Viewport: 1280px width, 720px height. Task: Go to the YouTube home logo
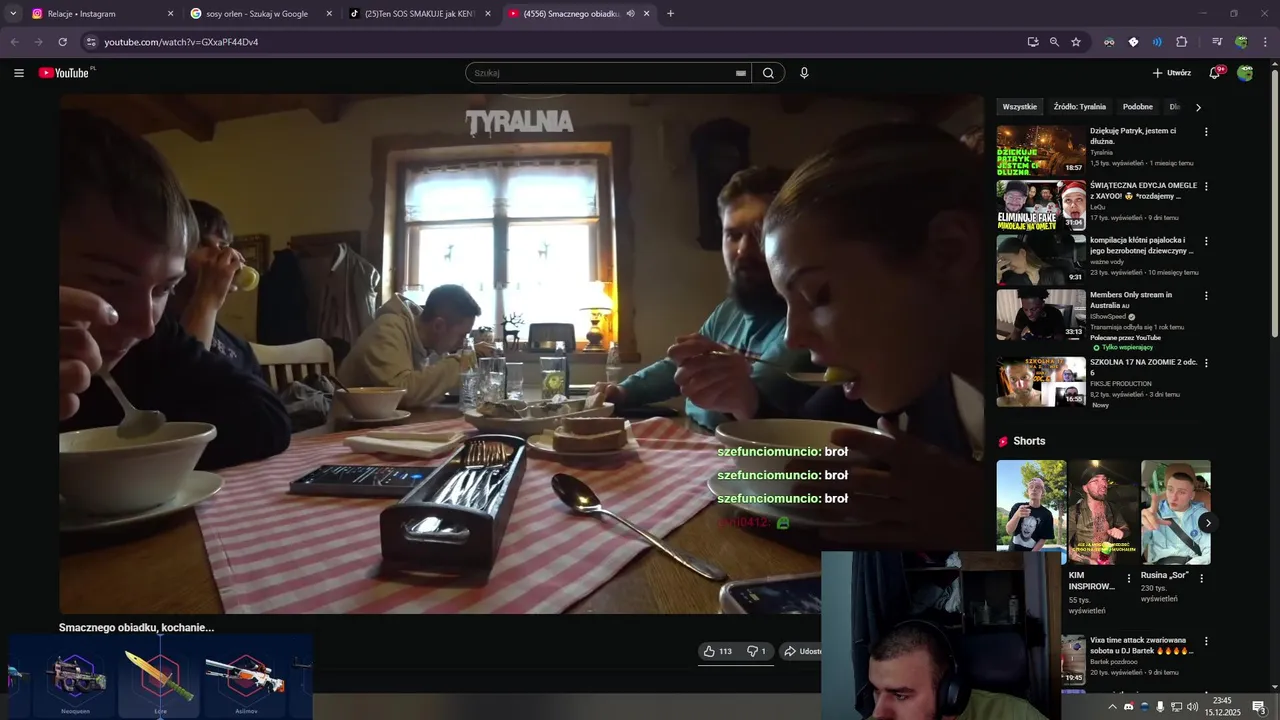[66, 73]
